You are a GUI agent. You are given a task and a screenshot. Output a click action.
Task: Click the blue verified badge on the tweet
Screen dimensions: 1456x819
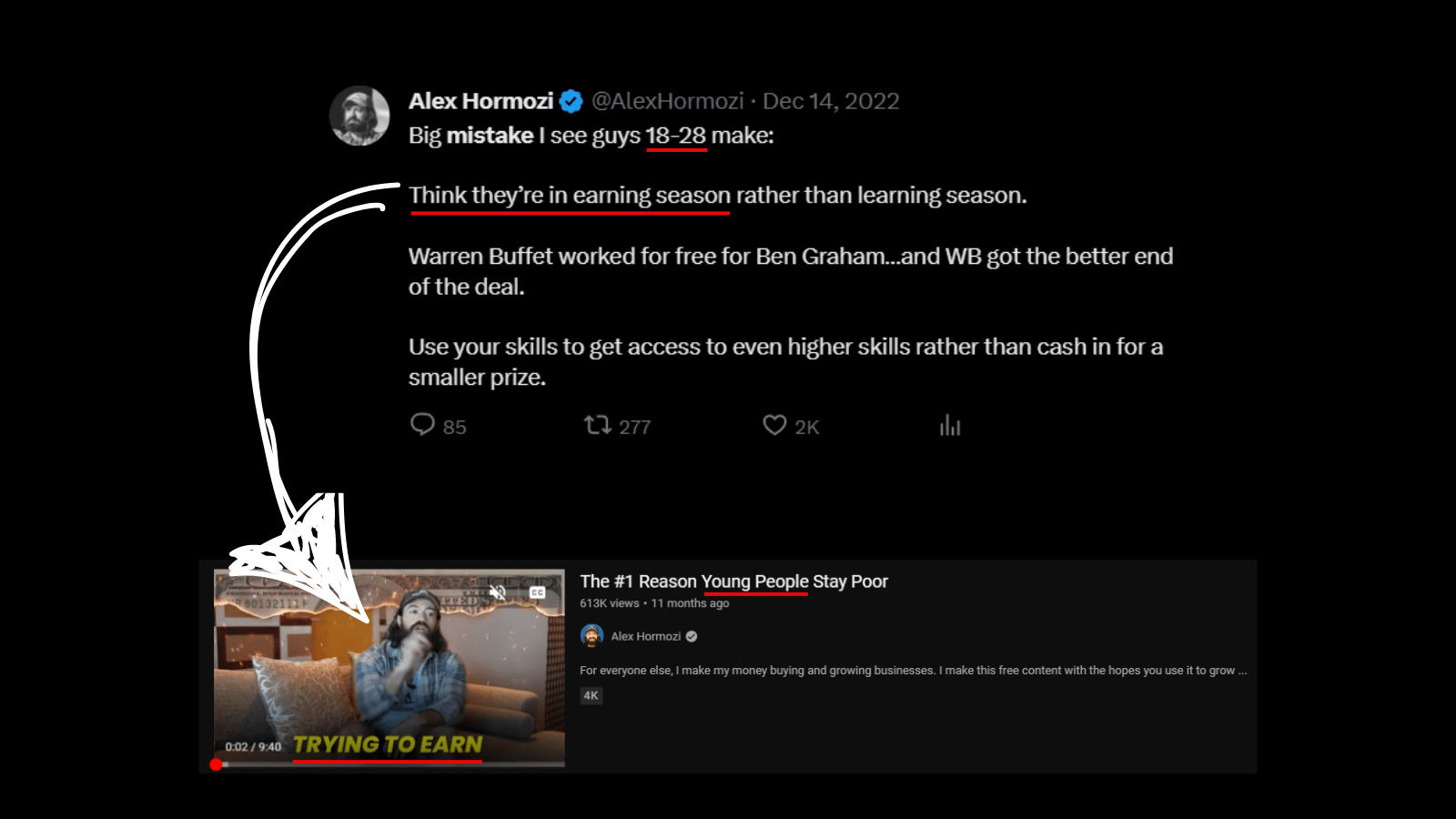[571, 102]
